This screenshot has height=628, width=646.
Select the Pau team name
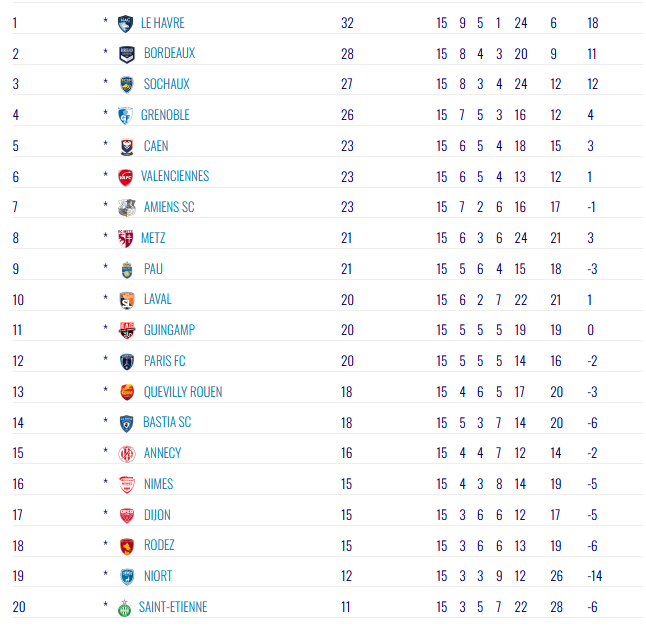pos(153,269)
